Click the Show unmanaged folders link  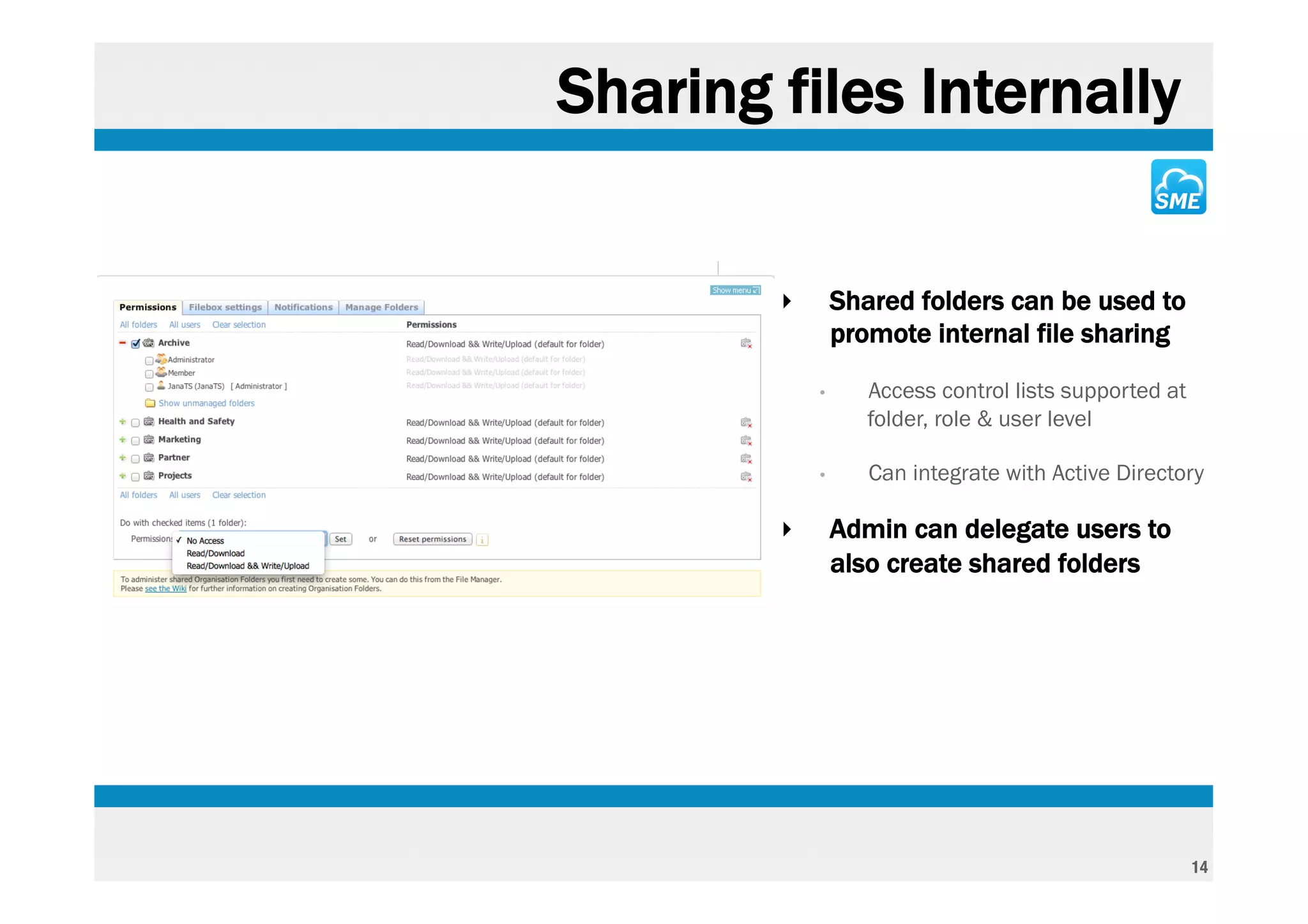click(x=206, y=404)
